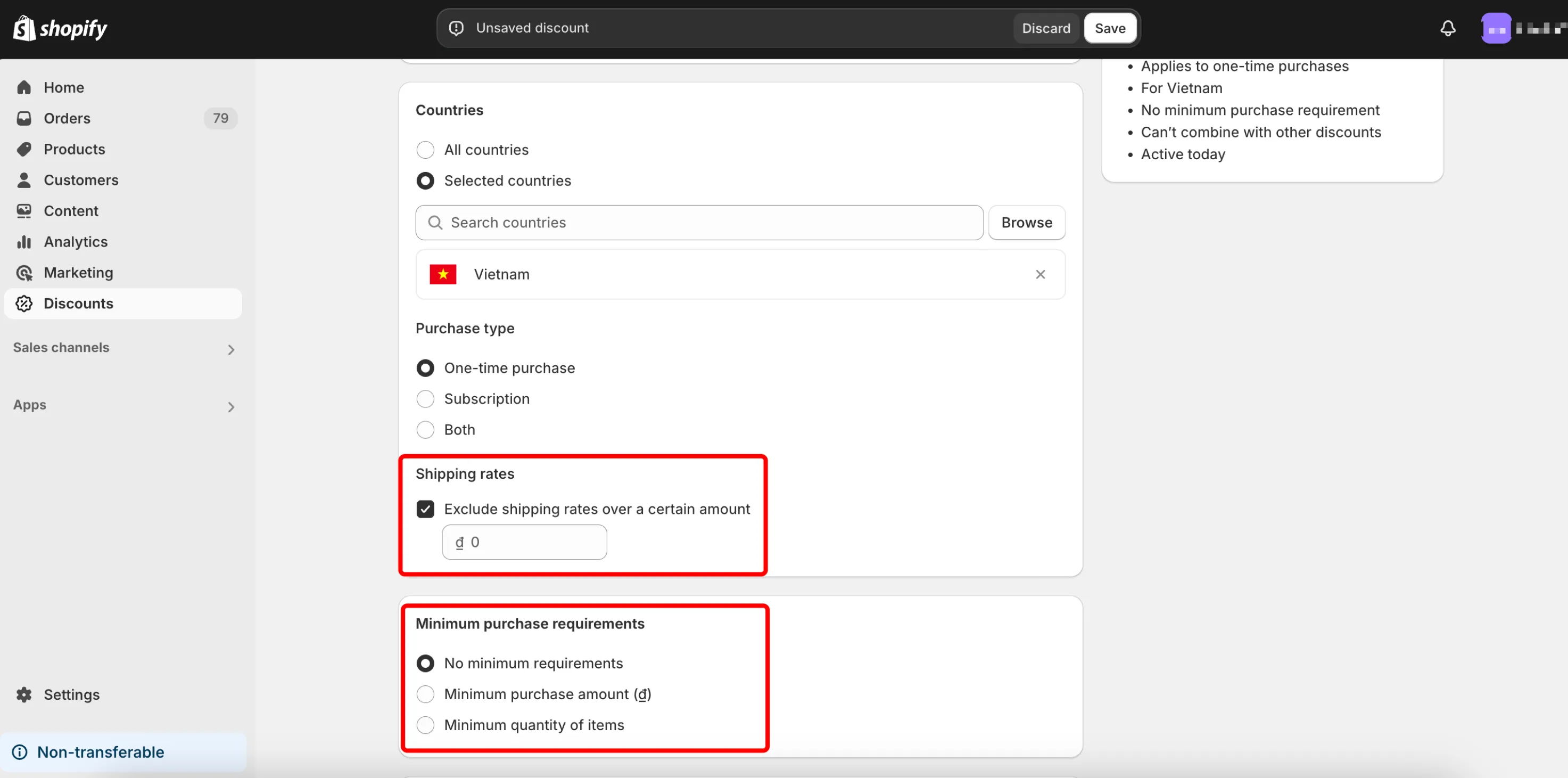Open Discounts section

coord(123,303)
